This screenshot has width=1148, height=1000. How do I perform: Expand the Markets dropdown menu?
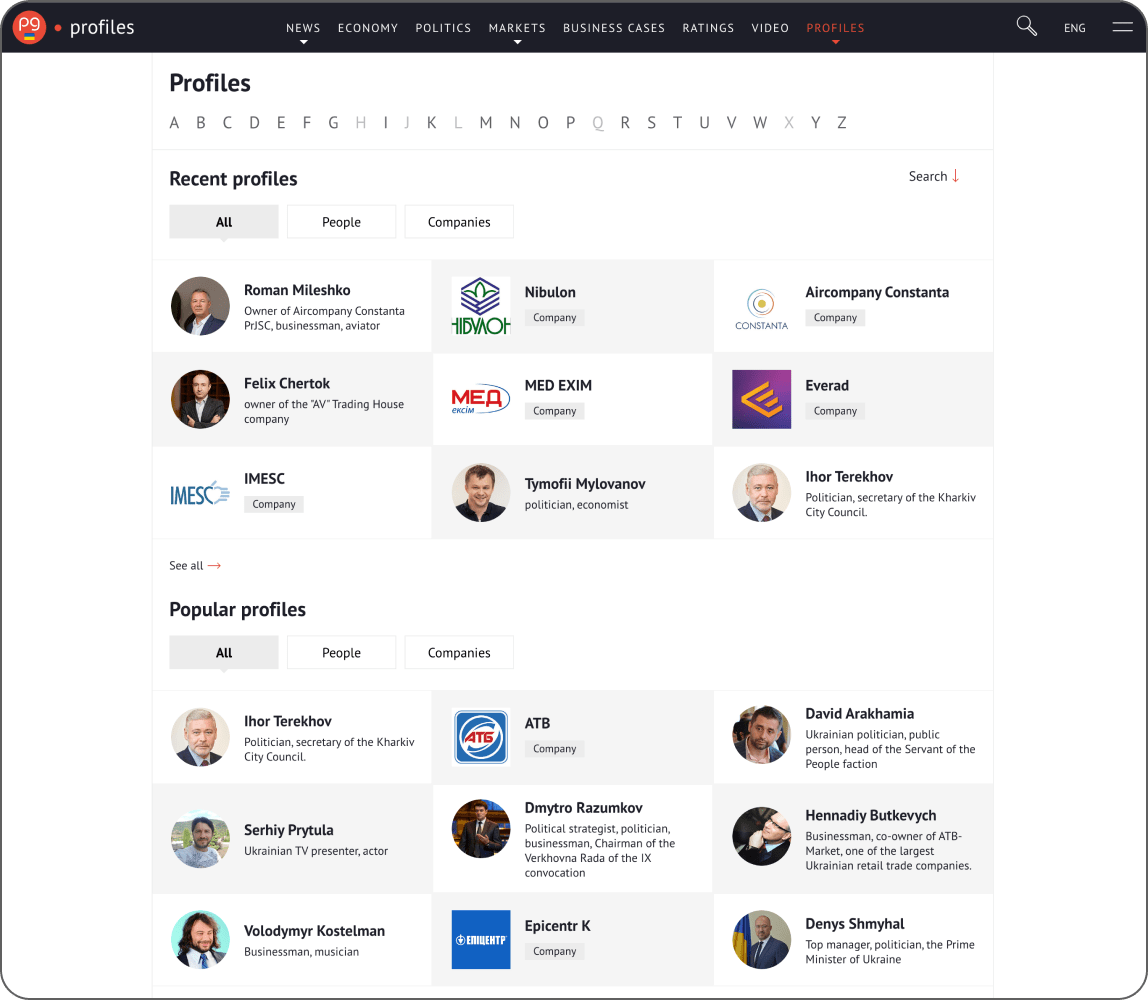tap(517, 28)
